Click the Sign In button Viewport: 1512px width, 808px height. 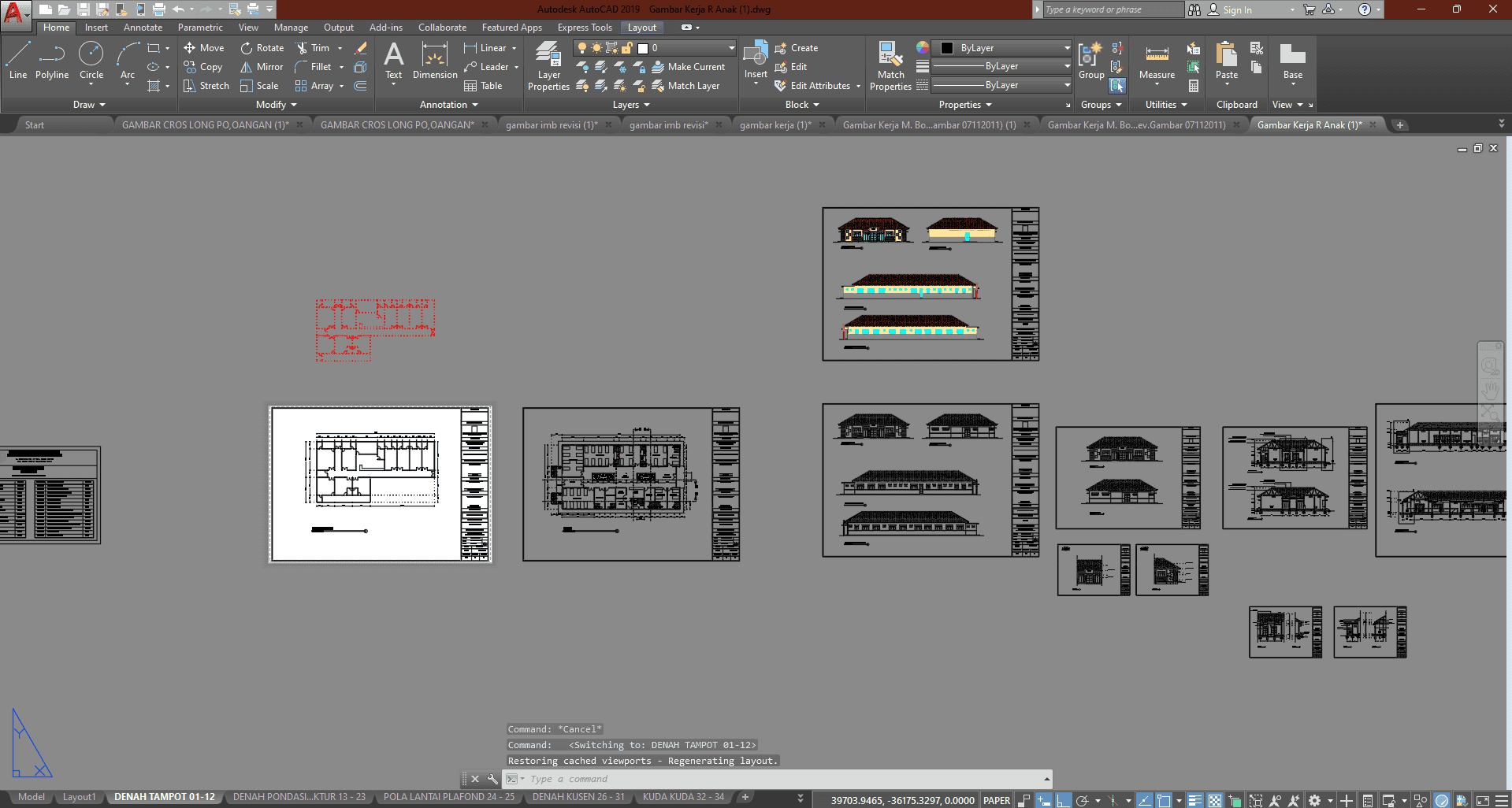tap(1237, 9)
